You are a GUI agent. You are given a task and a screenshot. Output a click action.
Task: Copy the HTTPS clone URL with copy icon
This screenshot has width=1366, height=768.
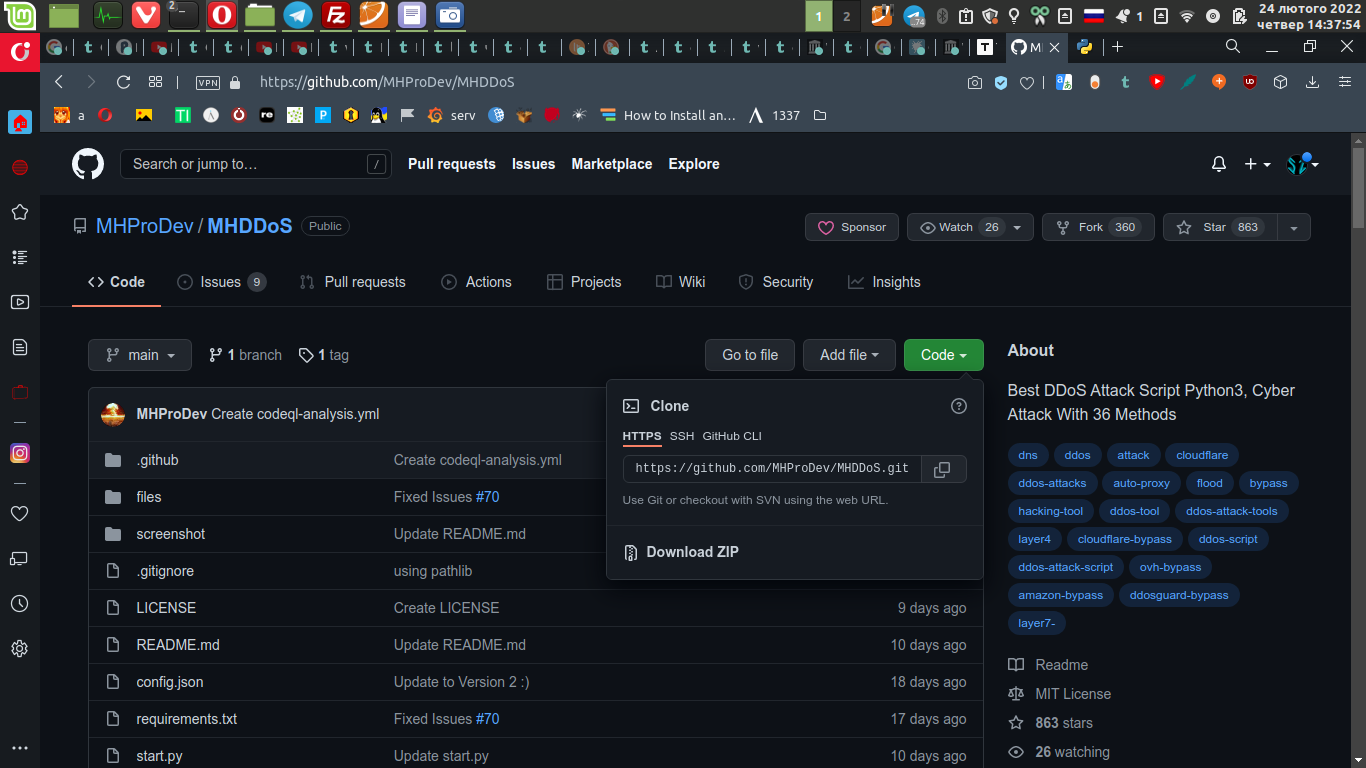click(x=942, y=469)
